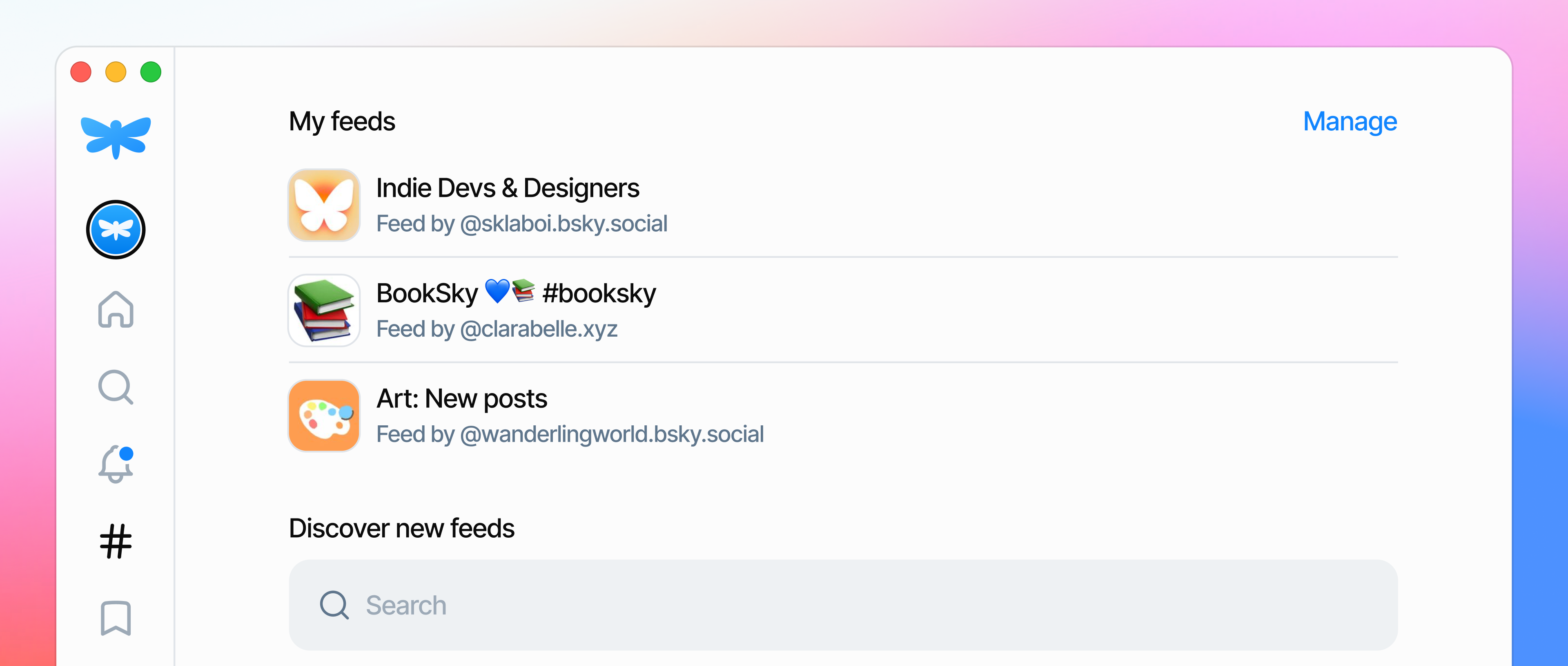Click the BookSky stacked books thumbnail

click(x=324, y=311)
